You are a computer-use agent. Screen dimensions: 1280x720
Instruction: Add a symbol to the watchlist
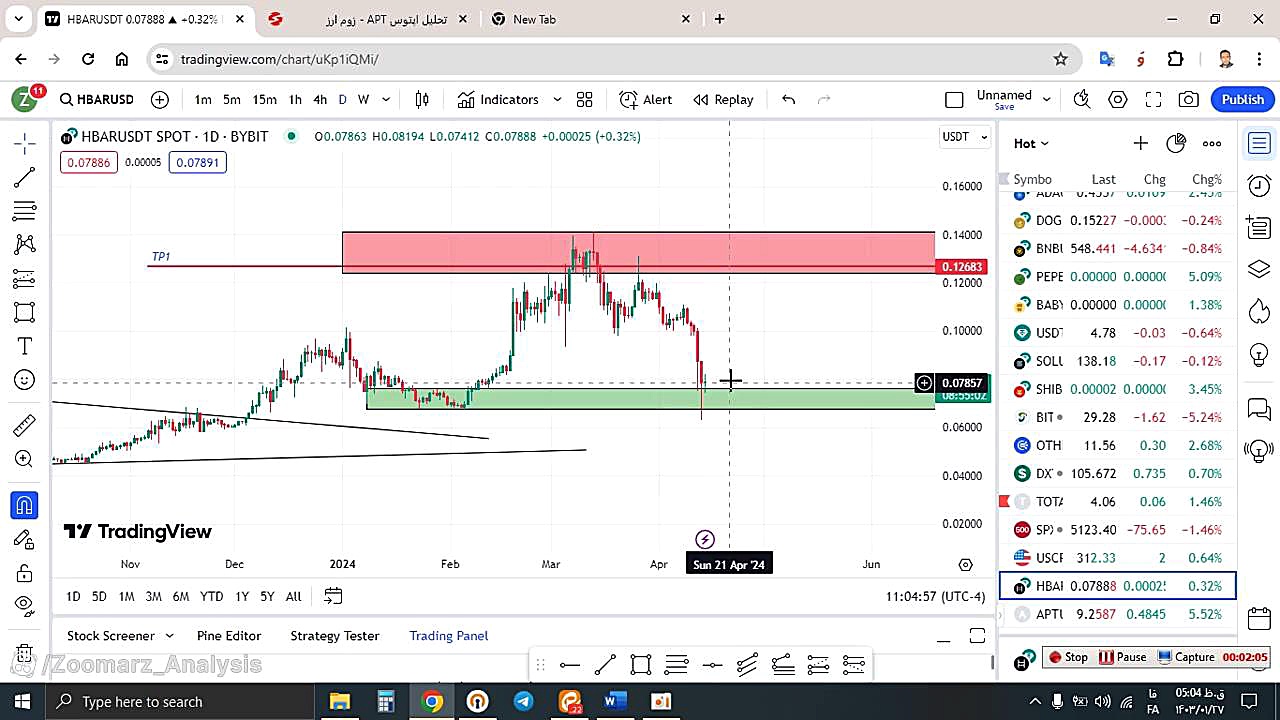coord(1140,143)
